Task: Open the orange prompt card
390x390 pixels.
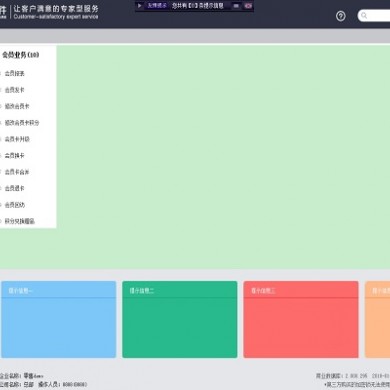Action: pyautogui.click(x=377, y=319)
